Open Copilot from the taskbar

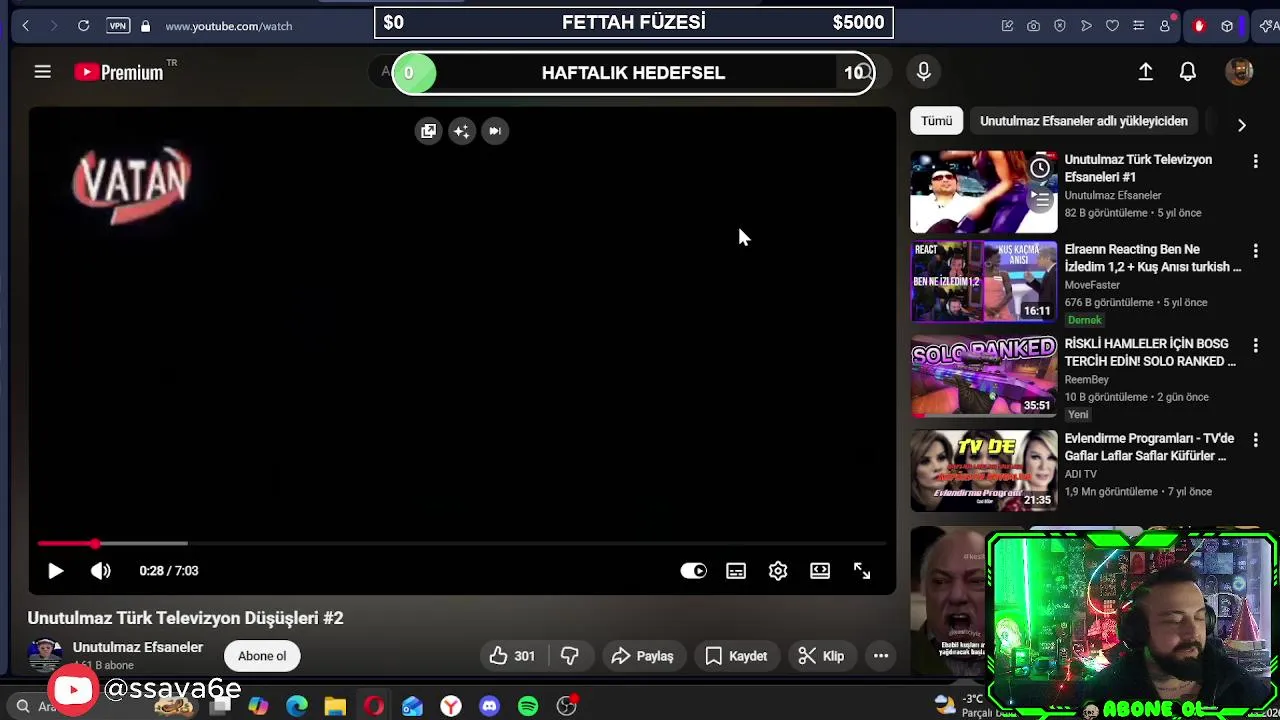click(258, 706)
